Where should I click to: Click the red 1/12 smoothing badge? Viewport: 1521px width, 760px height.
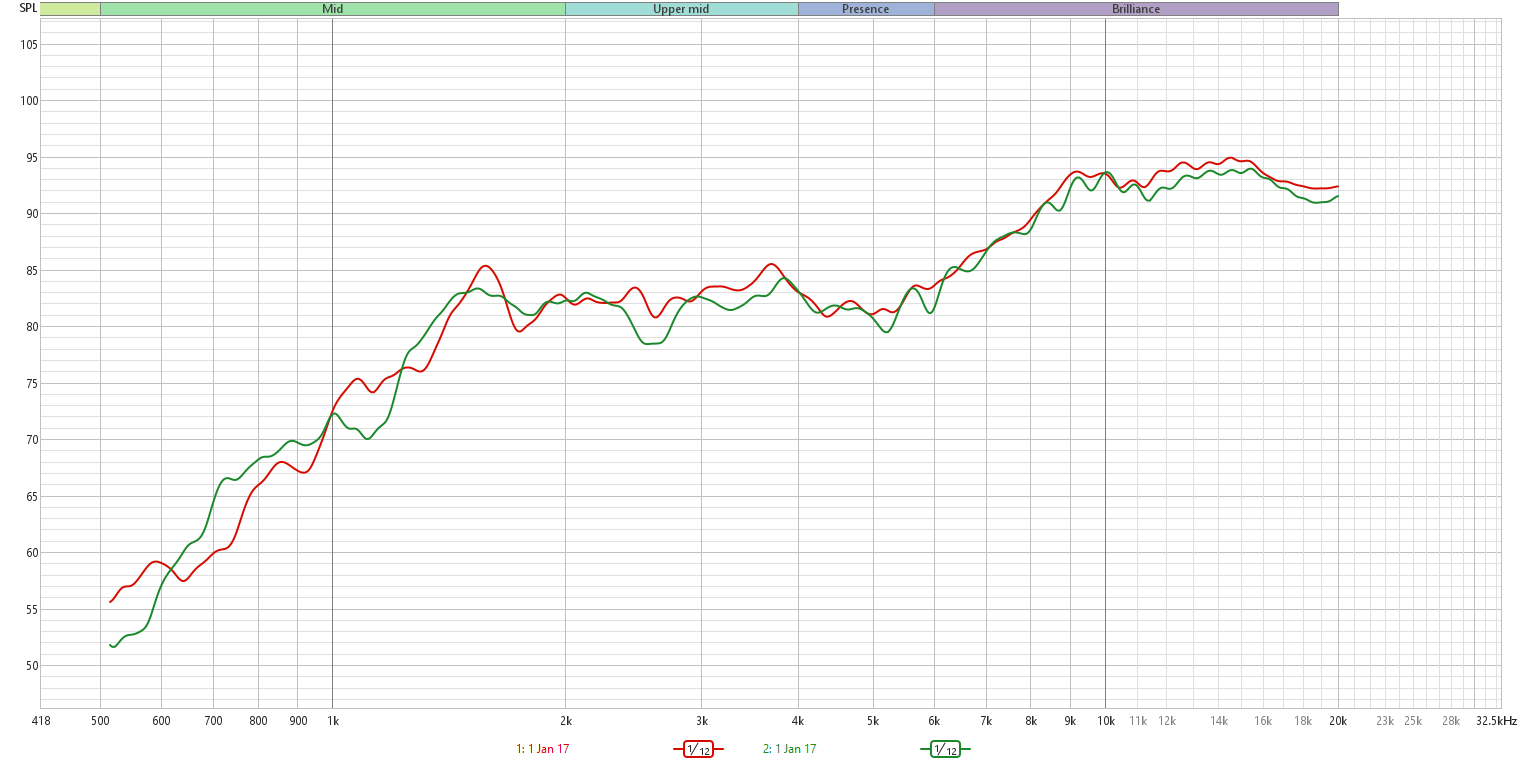(698, 749)
